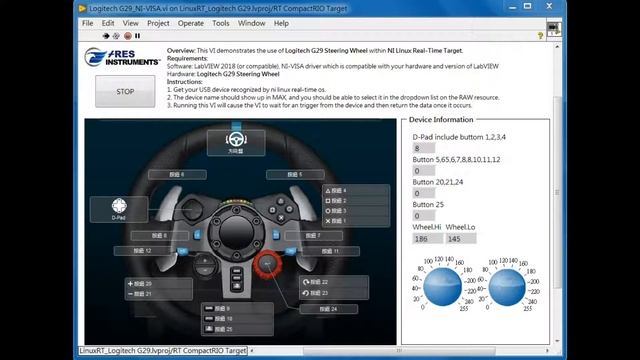This screenshot has height=360, width=640.
Task: Click the Wheel.Lo field showing 145
Action: (x=461, y=238)
